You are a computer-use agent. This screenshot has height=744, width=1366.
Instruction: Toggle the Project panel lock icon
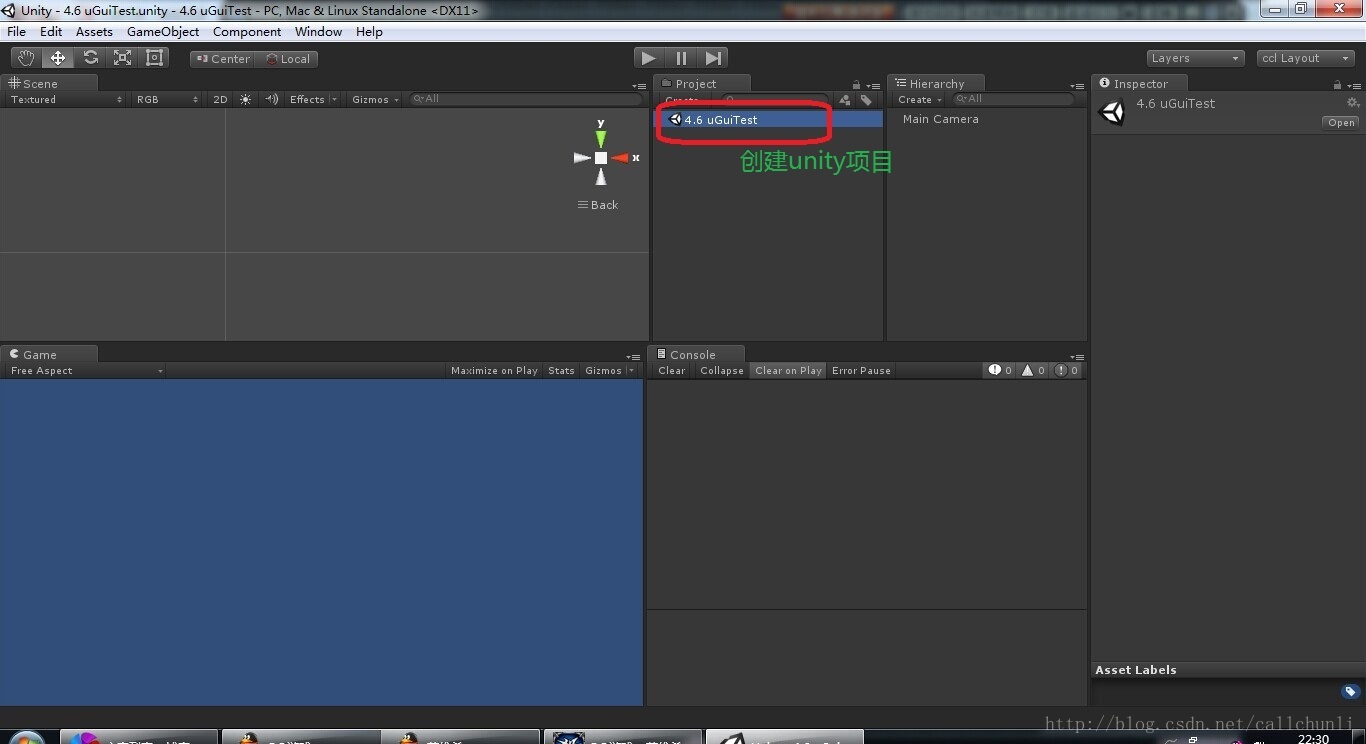coord(856,85)
